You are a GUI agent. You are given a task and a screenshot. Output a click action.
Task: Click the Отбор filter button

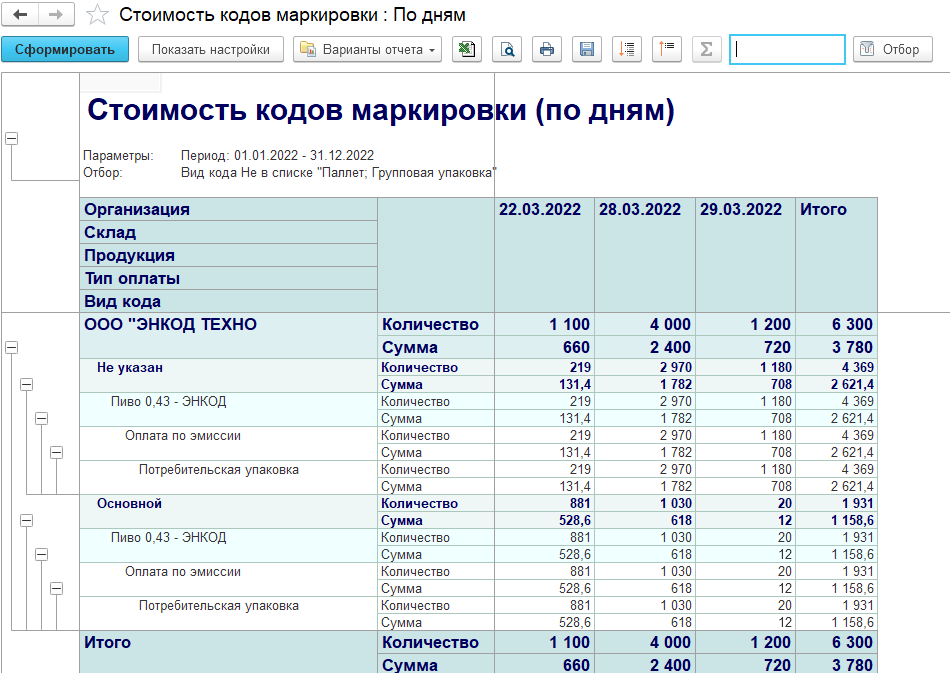(892, 49)
